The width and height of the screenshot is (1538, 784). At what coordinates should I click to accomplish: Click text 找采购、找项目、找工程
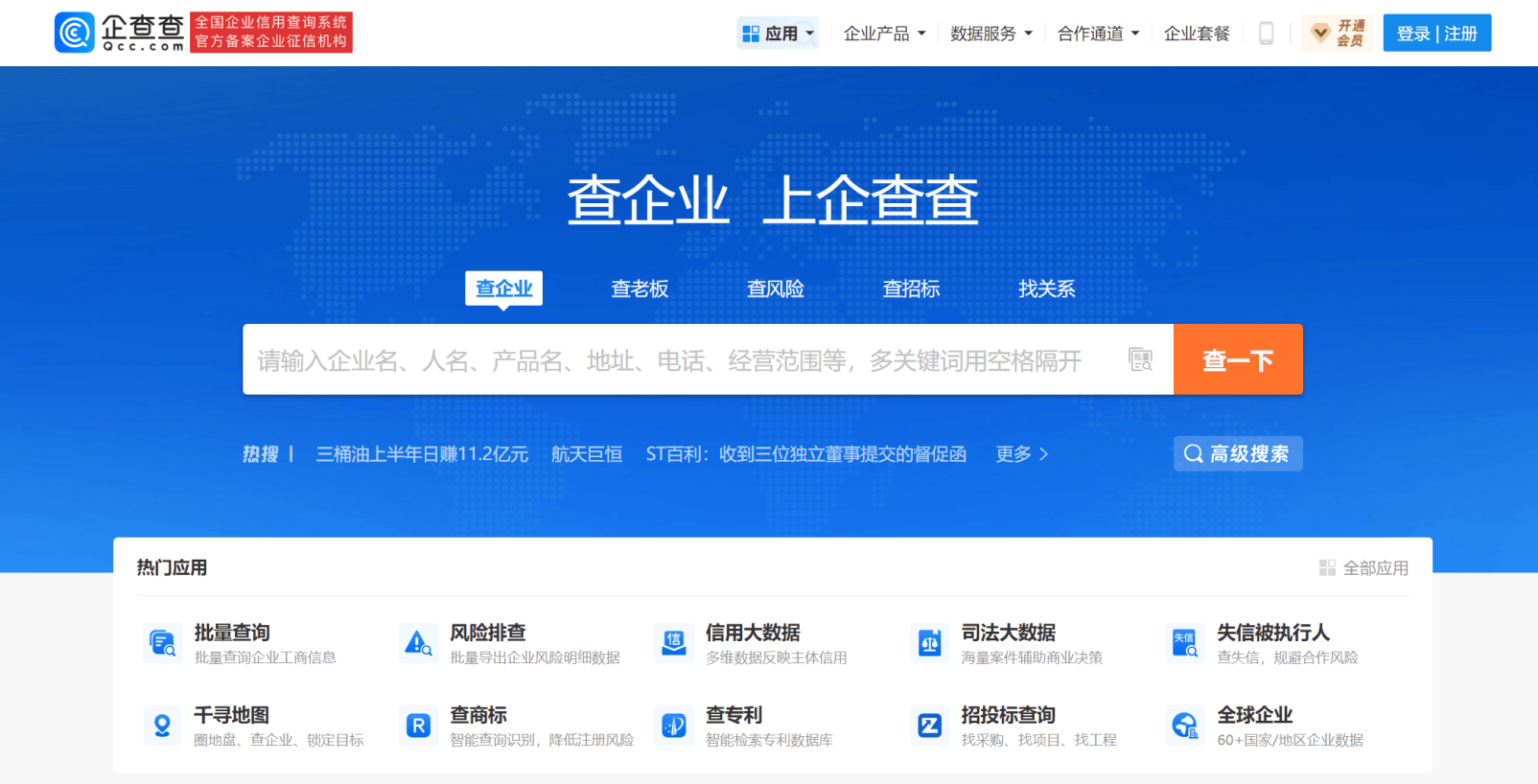1039,740
